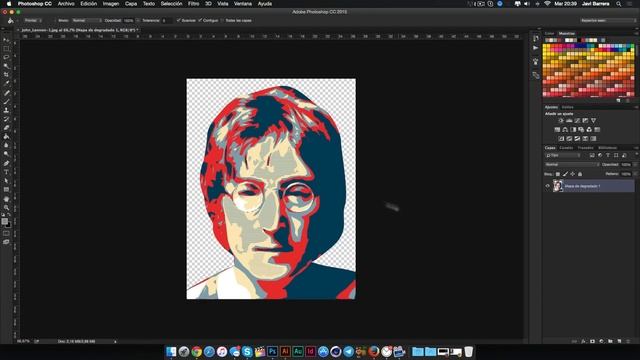
Task: Click the Mapa de degradado 1 layer thumbnail
Action: click(558, 186)
